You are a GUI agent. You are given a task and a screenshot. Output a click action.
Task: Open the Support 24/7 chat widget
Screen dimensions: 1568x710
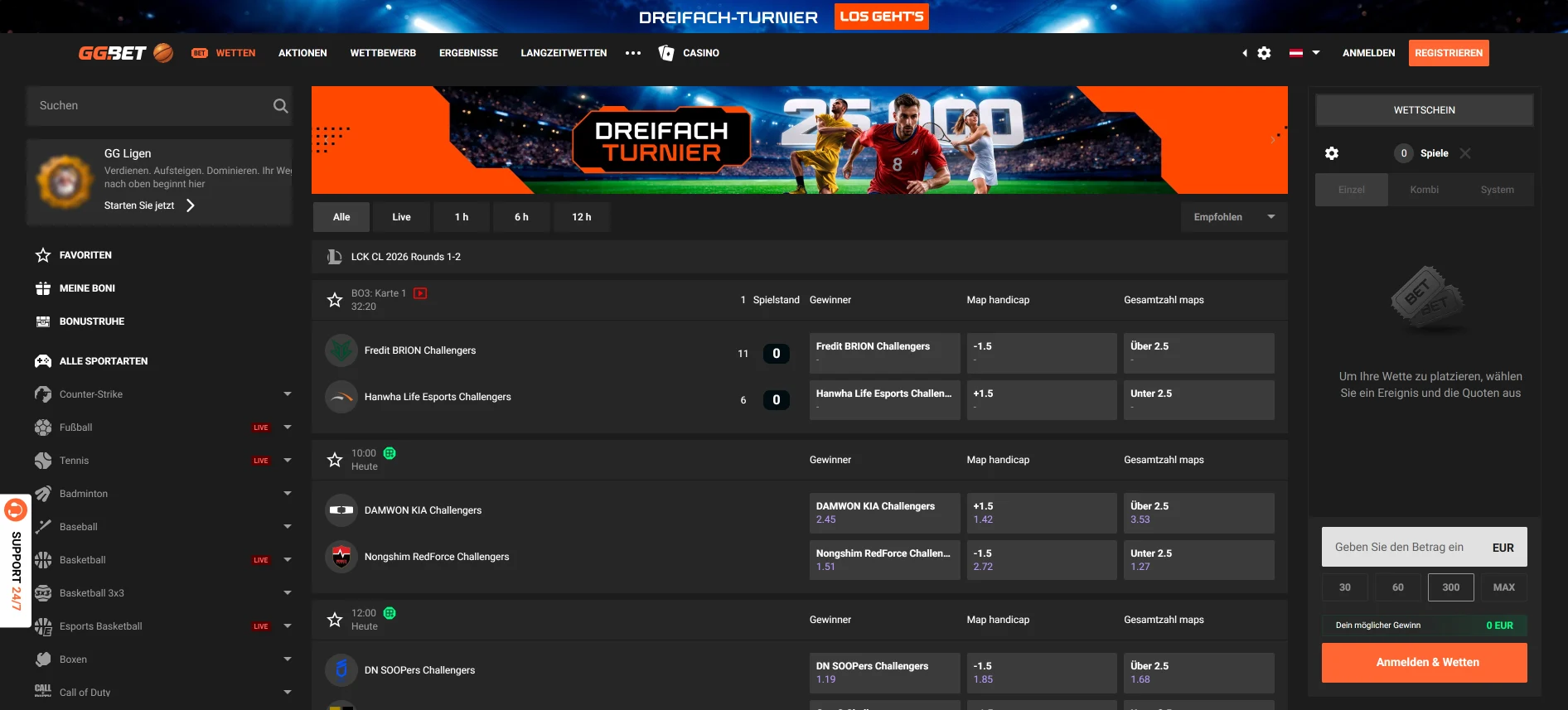[x=16, y=561]
